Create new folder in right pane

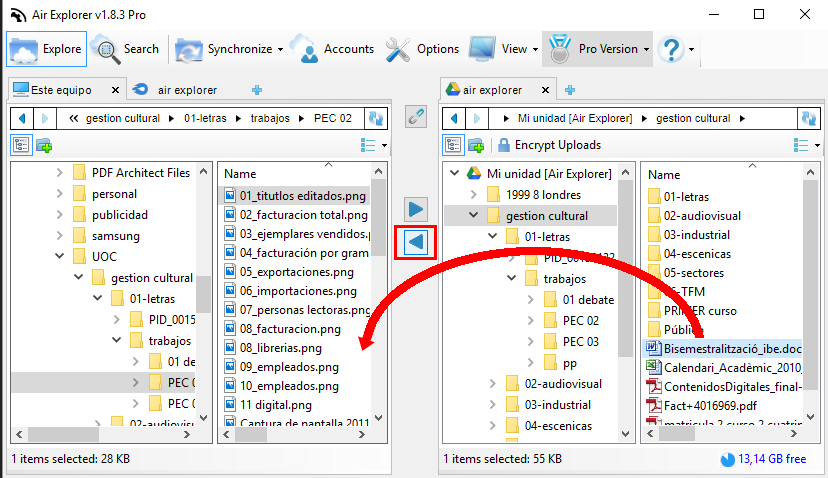[476, 145]
